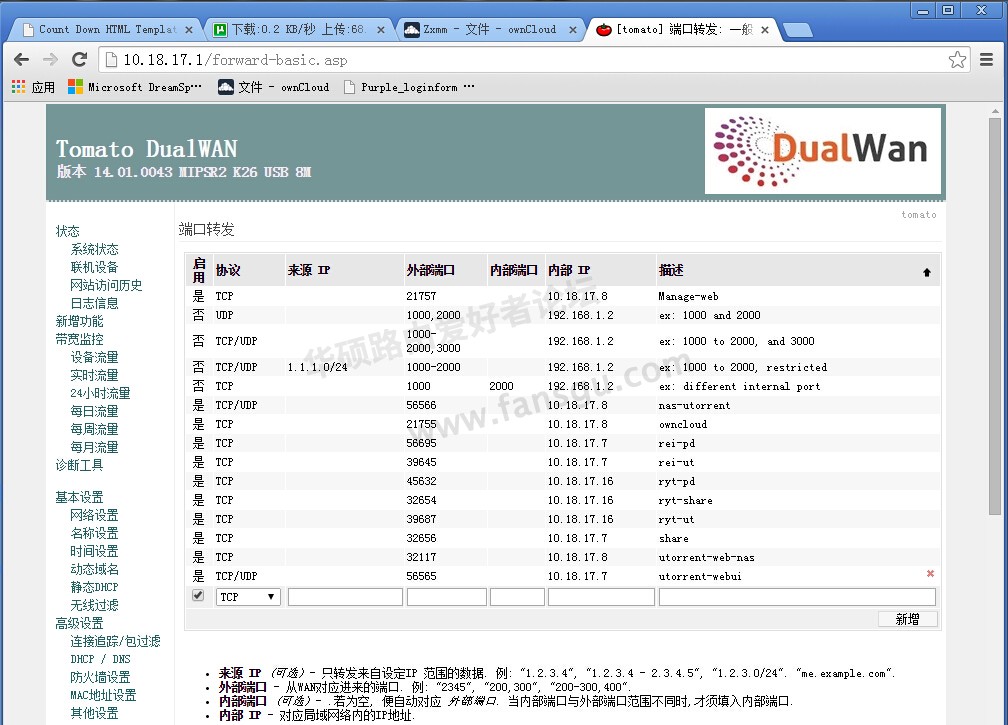Delete the utorrent-webui rule with red X
This screenshot has height=725, width=1008.
(x=930, y=573)
